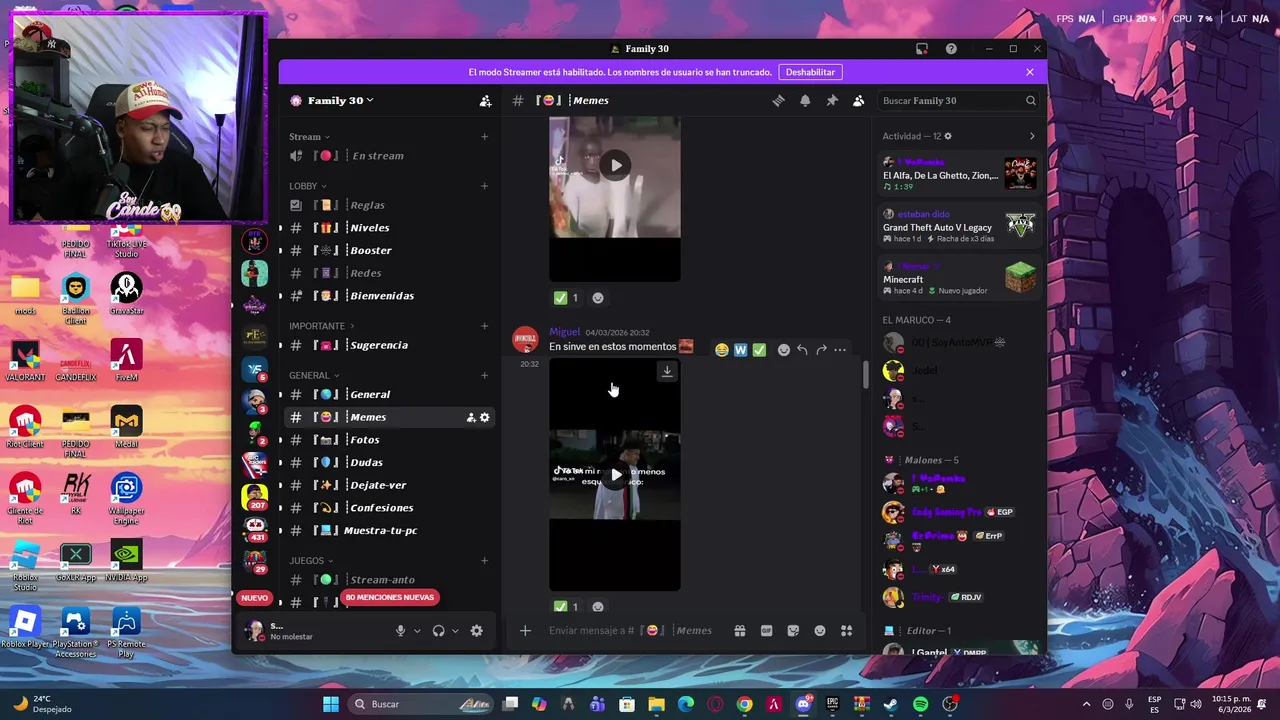Screen dimensions: 1280x720
Task: Play the TikTok video in Miguel's message
Action: pos(615,475)
